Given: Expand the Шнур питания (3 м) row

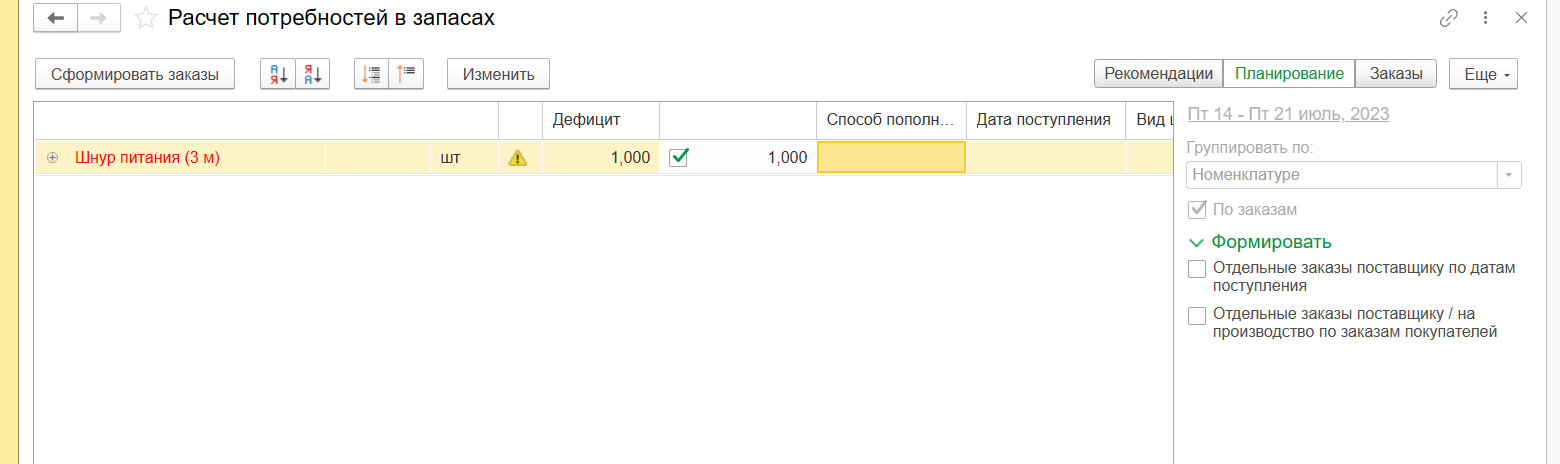Looking at the screenshot, I should [53, 158].
